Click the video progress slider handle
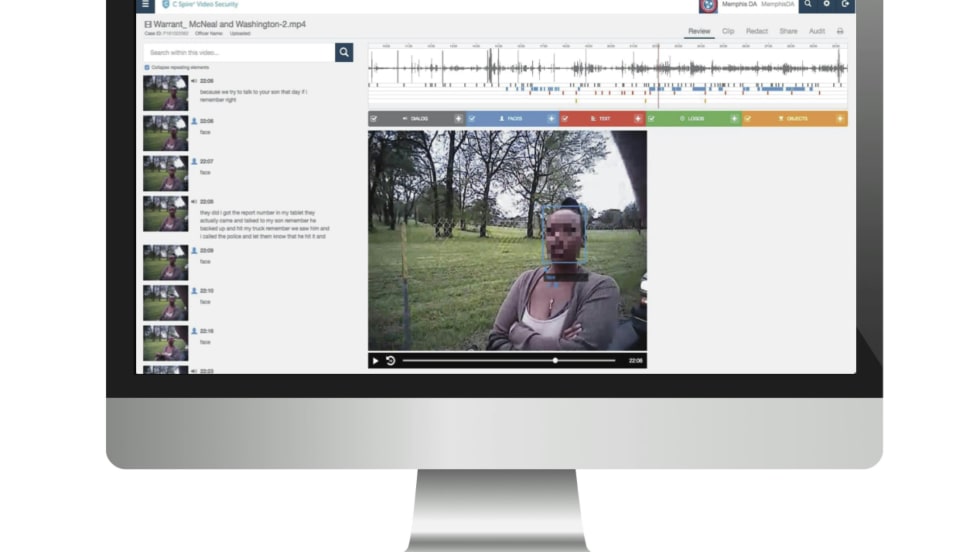Image resolution: width=980 pixels, height=552 pixels. click(555, 360)
